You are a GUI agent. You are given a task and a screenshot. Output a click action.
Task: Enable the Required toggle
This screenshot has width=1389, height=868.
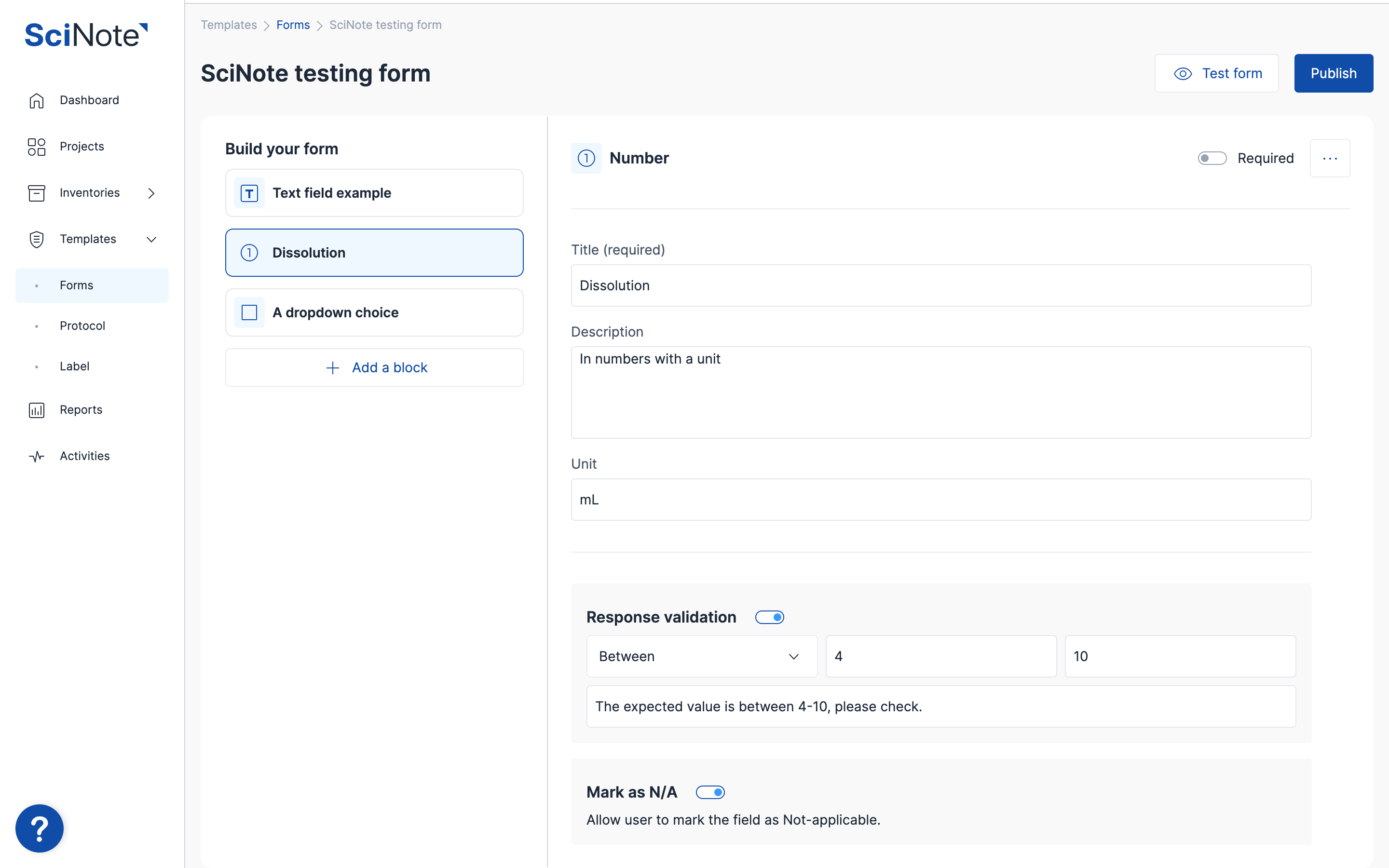[x=1212, y=159]
